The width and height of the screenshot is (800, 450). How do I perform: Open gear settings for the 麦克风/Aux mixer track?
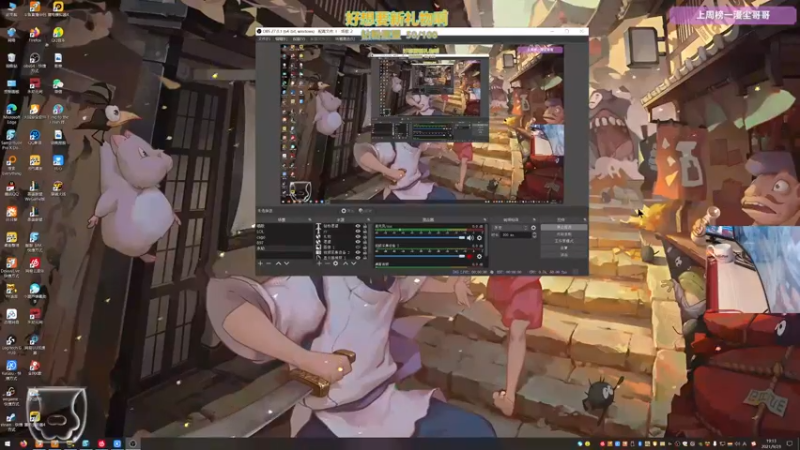pos(479,238)
